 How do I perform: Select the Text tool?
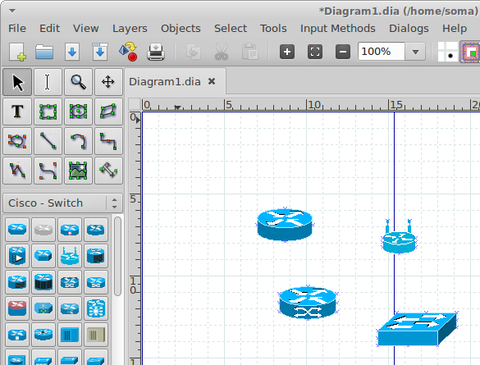[17, 111]
